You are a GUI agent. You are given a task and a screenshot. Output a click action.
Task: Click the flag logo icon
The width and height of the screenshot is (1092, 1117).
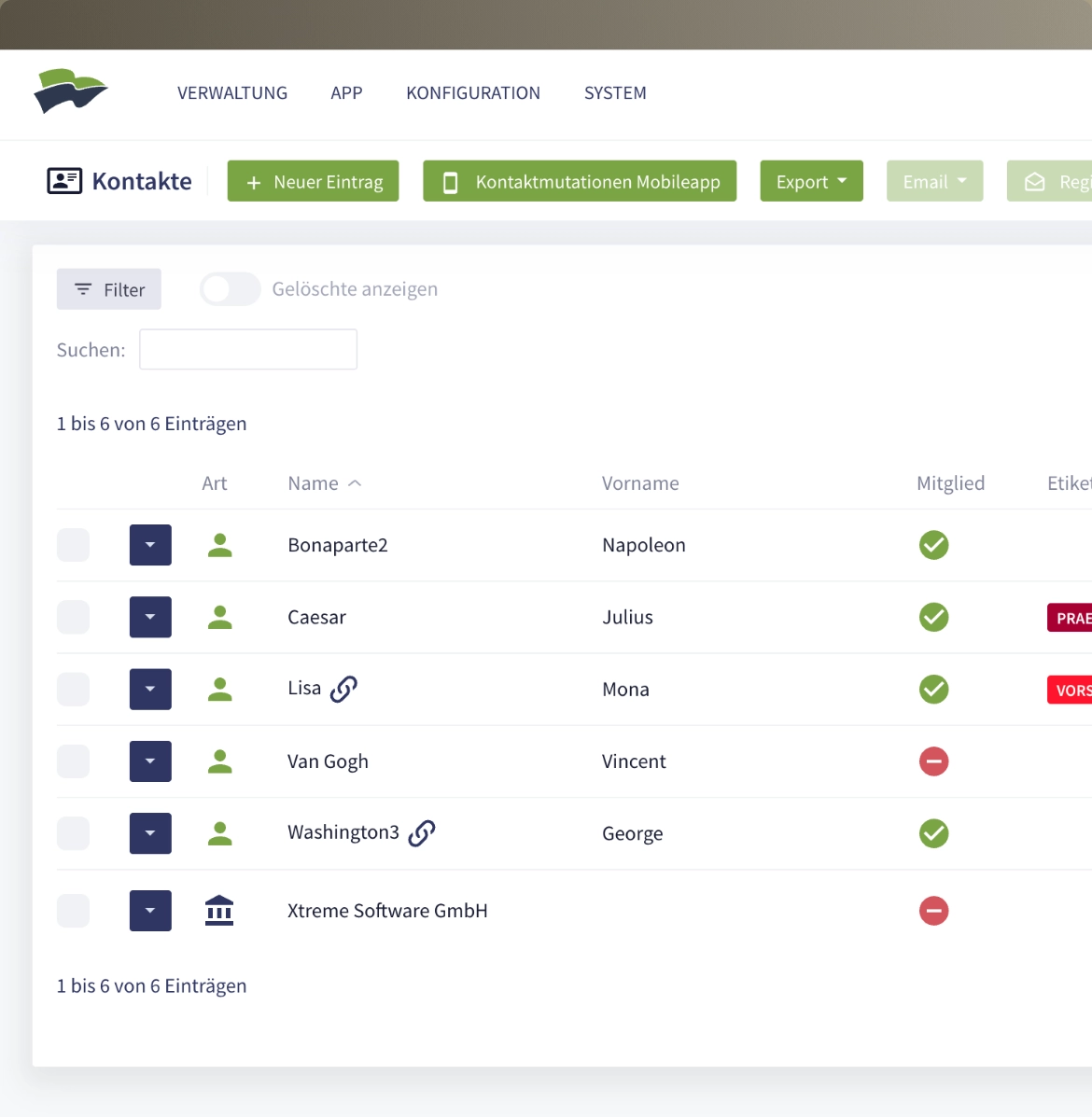70,91
